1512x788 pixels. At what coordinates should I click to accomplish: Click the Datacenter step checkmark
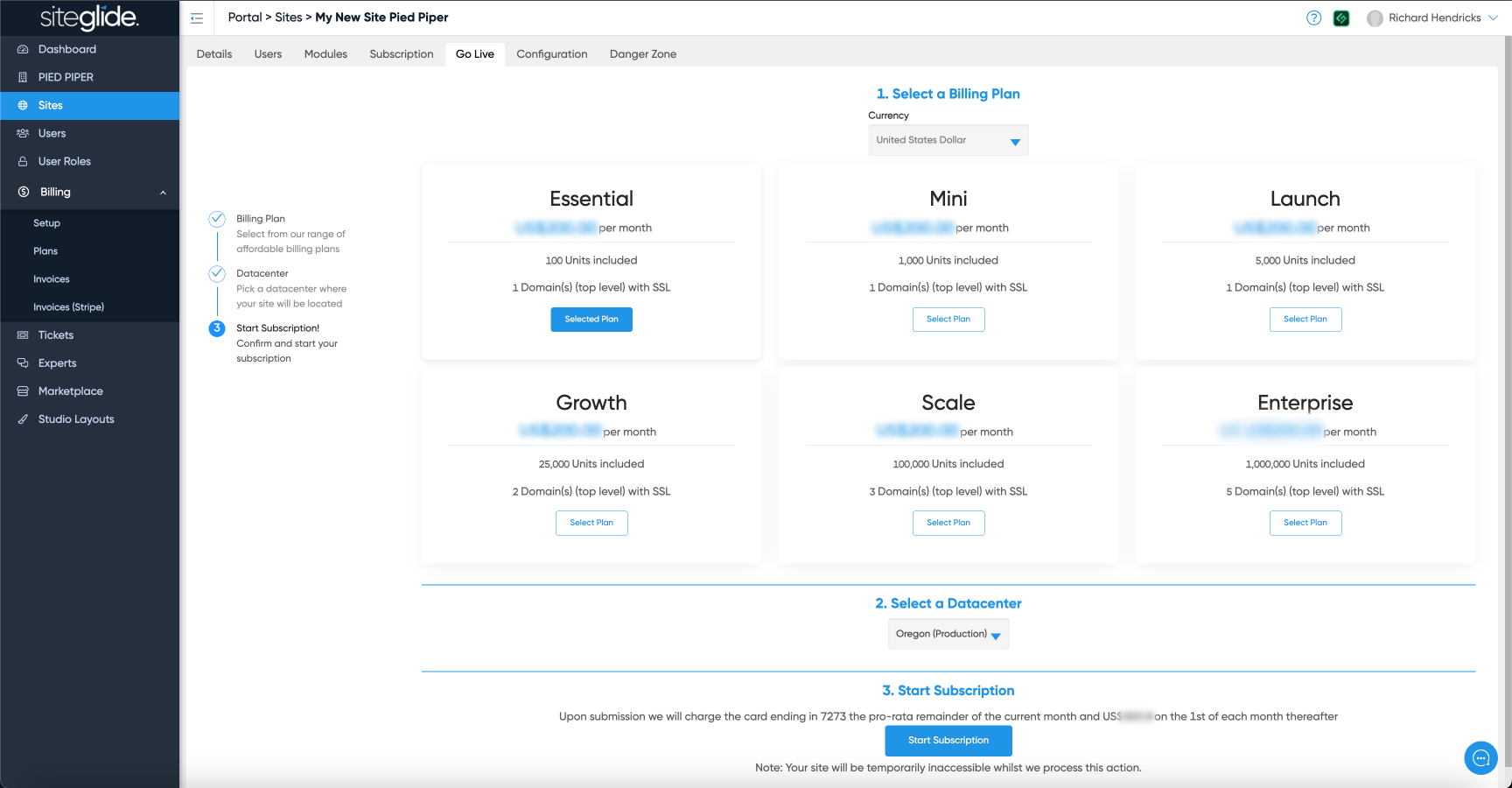coord(217,274)
